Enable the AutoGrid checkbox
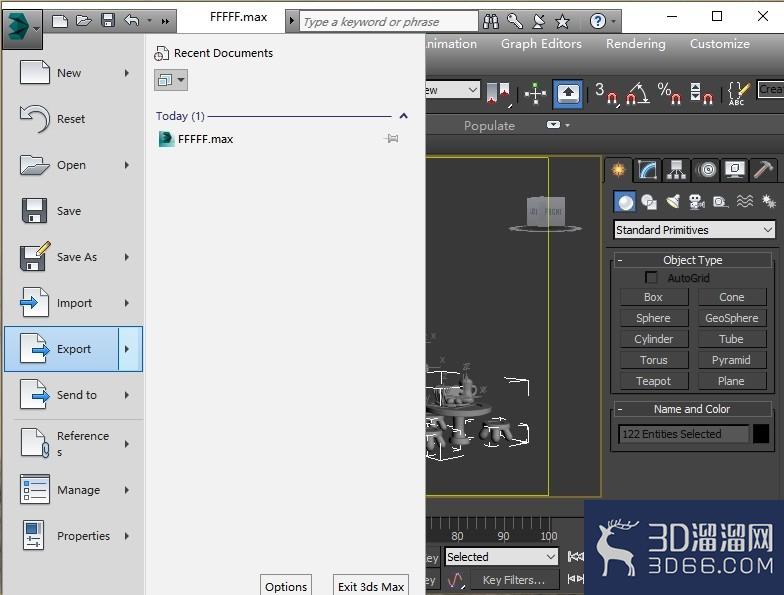The image size is (784, 595). [x=651, y=277]
